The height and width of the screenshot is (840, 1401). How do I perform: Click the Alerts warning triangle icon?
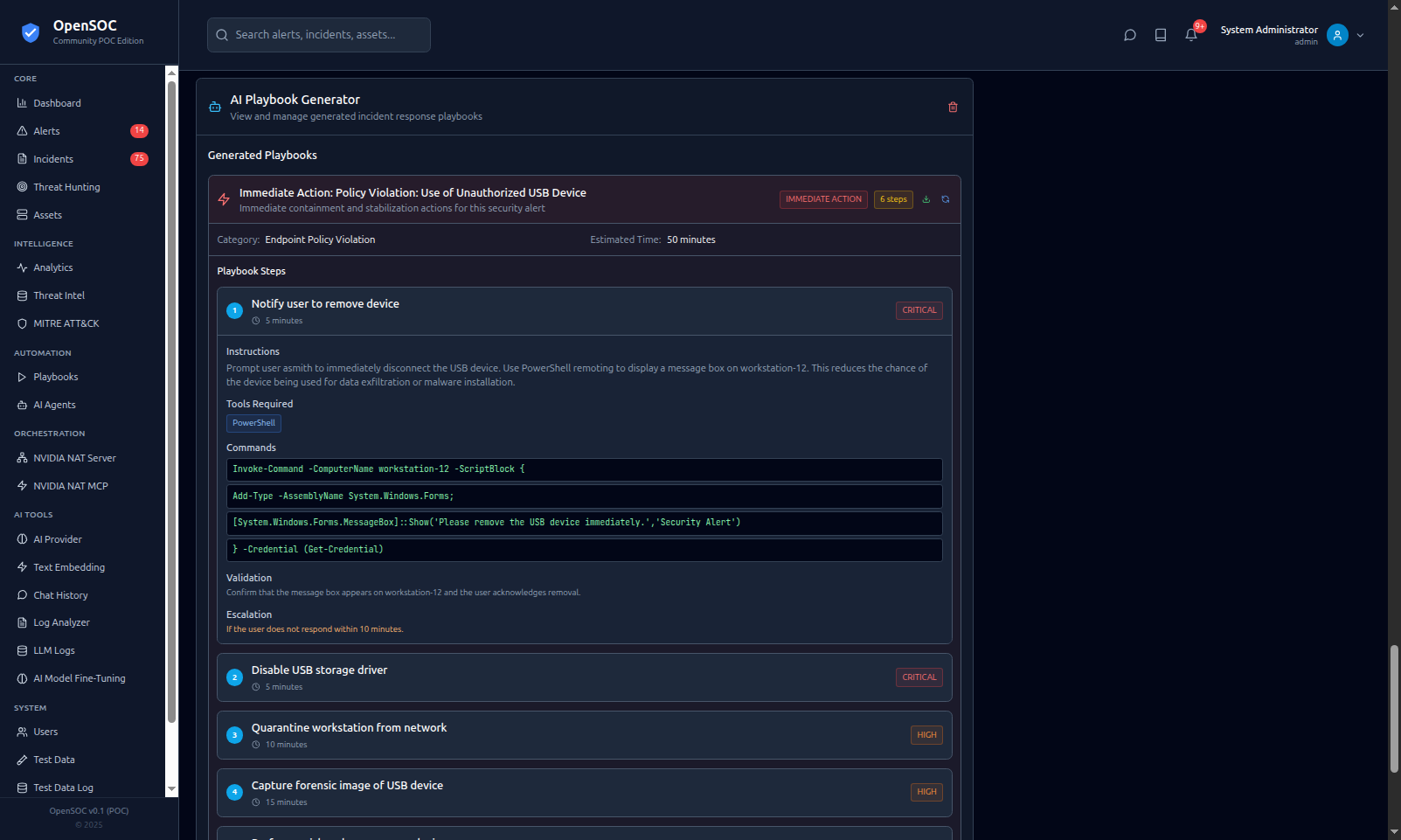click(x=22, y=131)
